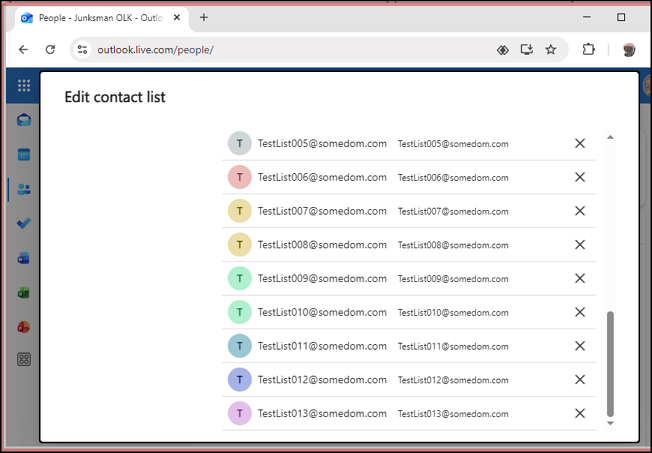Click the avatar of TestList008@somedom.com
The height and width of the screenshot is (453, 652).
(x=240, y=245)
